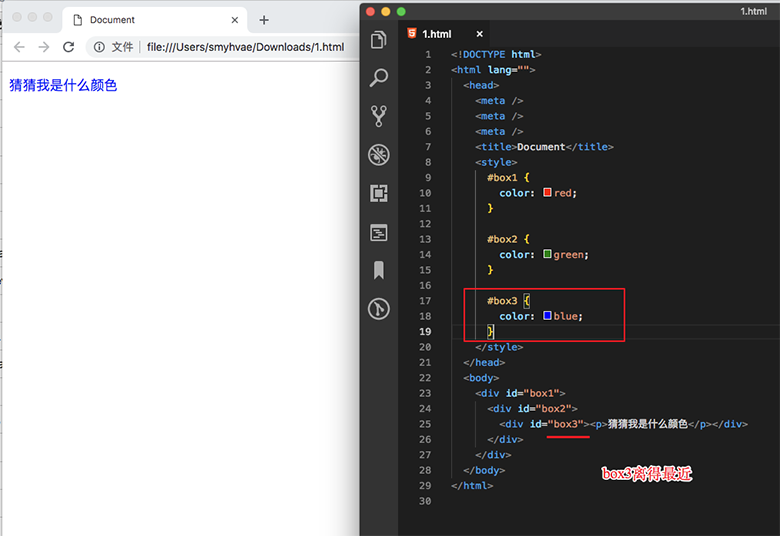Reload the page in the browser
The height and width of the screenshot is (536, 780).
coord(69,47)
